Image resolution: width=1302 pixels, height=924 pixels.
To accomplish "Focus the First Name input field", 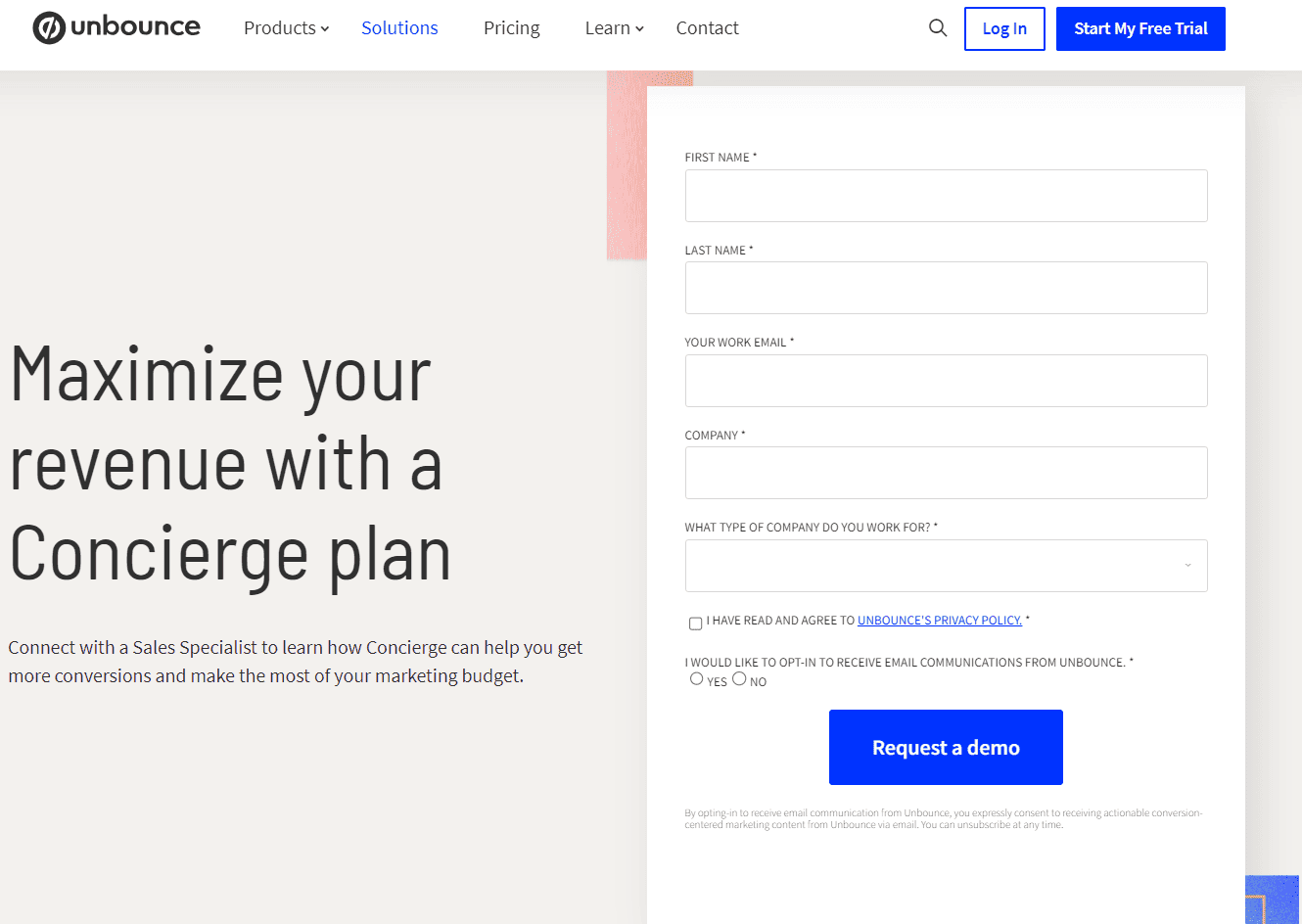I will coord(947,196).
